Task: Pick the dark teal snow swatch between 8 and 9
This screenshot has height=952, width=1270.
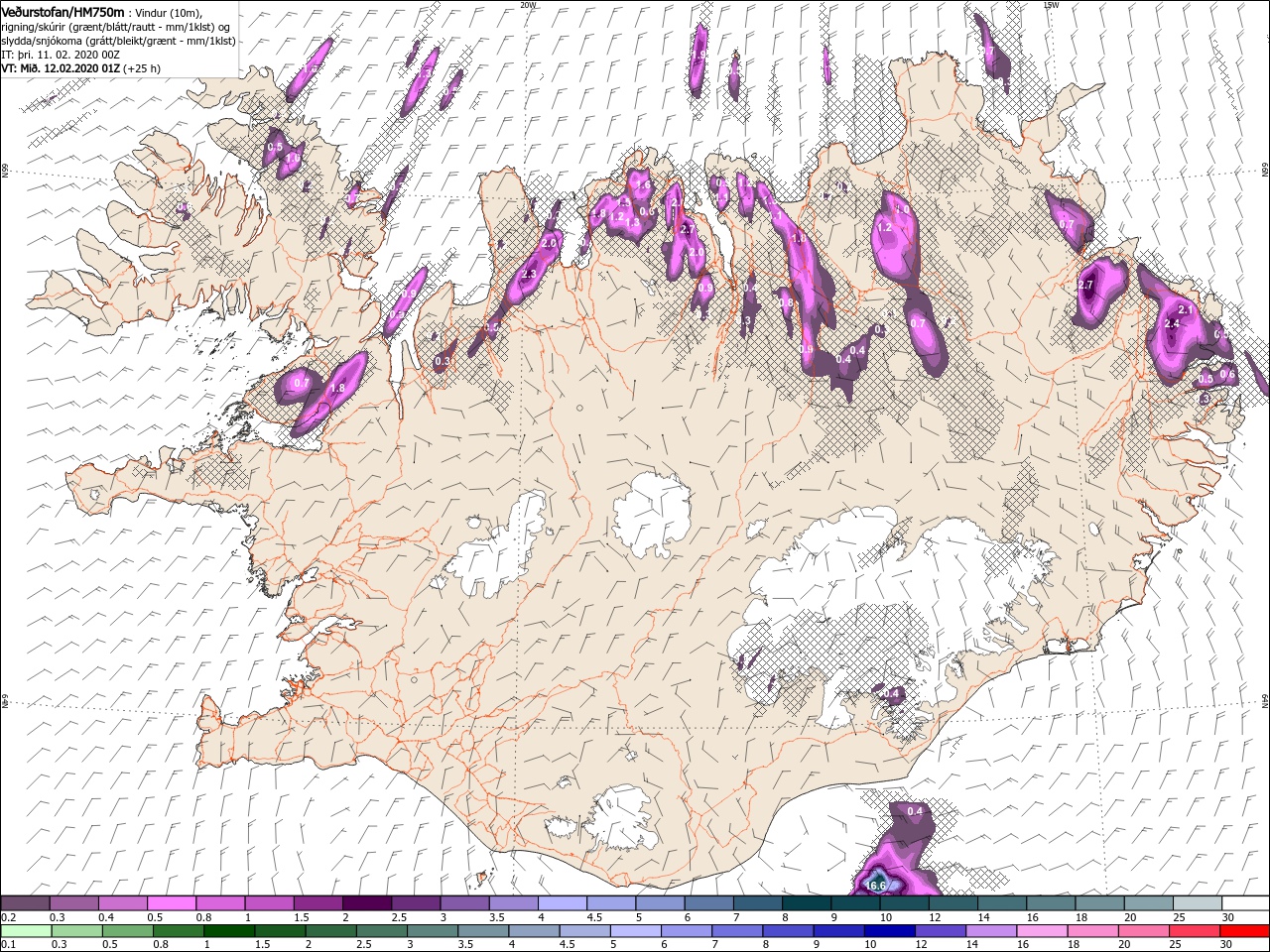Action: (805, 903)
